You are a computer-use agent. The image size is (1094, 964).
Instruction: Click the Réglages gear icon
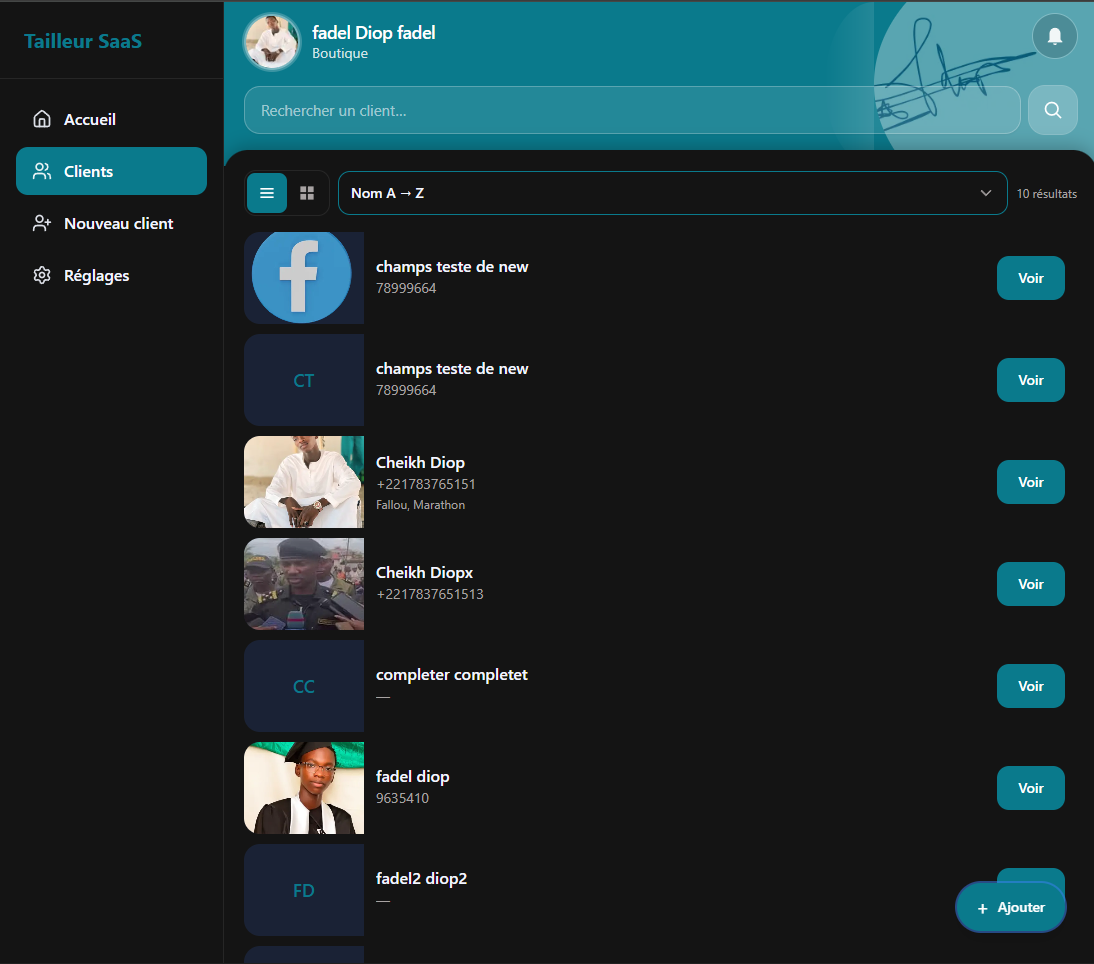(42, 275)
